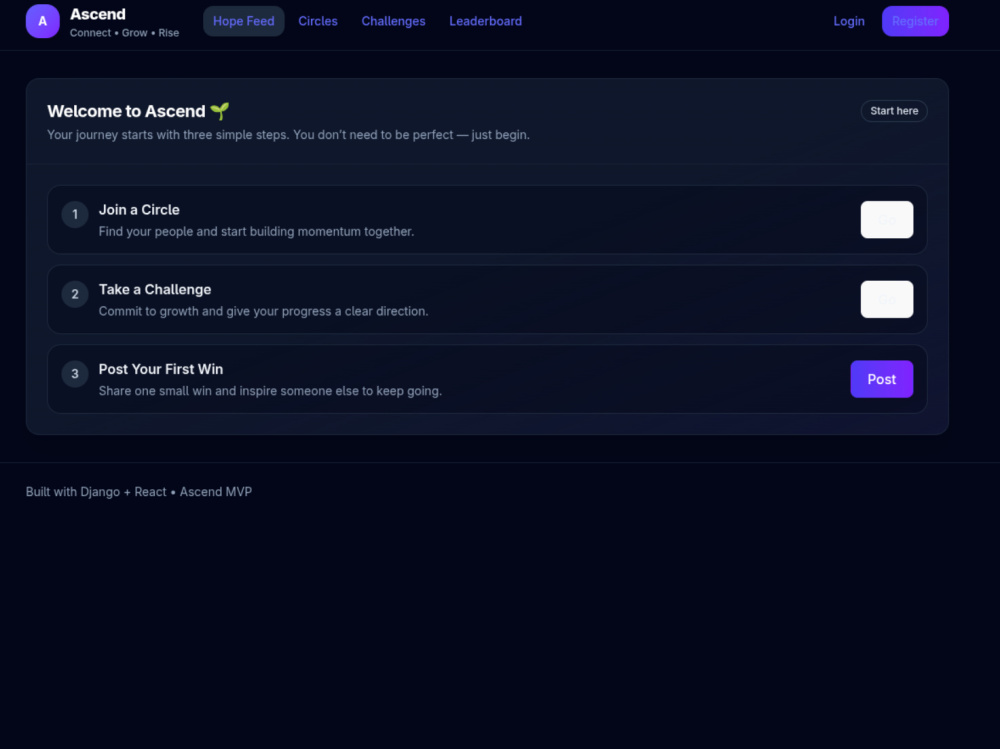This screenshot has height=749, width=1000.
Task: Click 'Commit to growth' description text
Action: 263,311
